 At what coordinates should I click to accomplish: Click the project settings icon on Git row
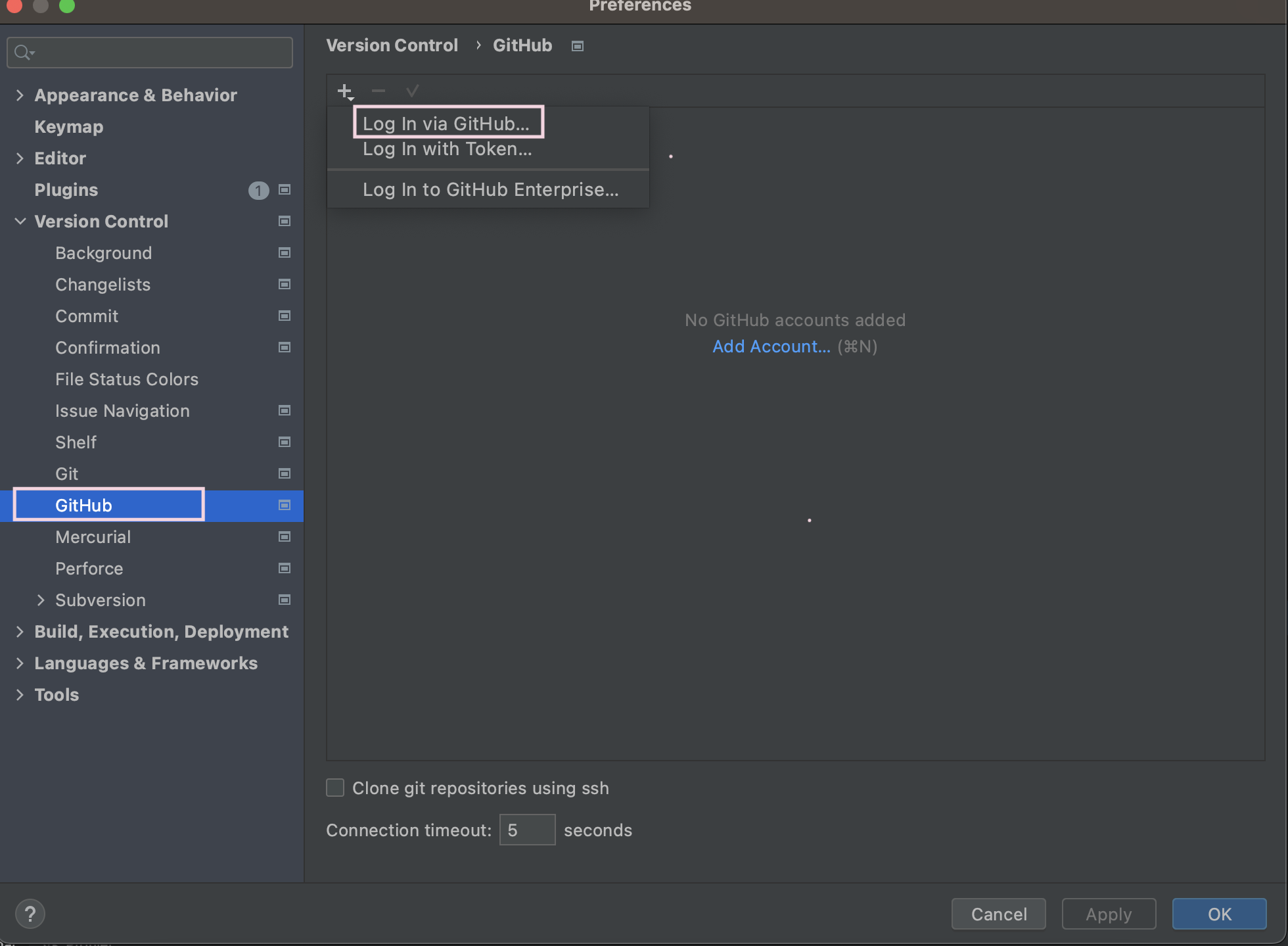tap(285, 473)
